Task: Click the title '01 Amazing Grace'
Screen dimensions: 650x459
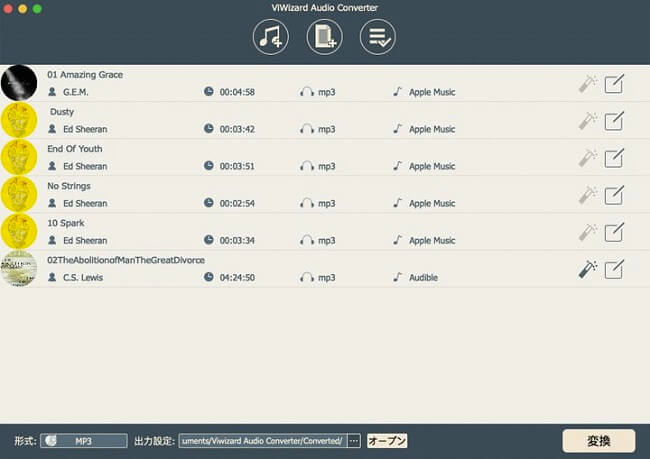Action: [x=85, y=75]
